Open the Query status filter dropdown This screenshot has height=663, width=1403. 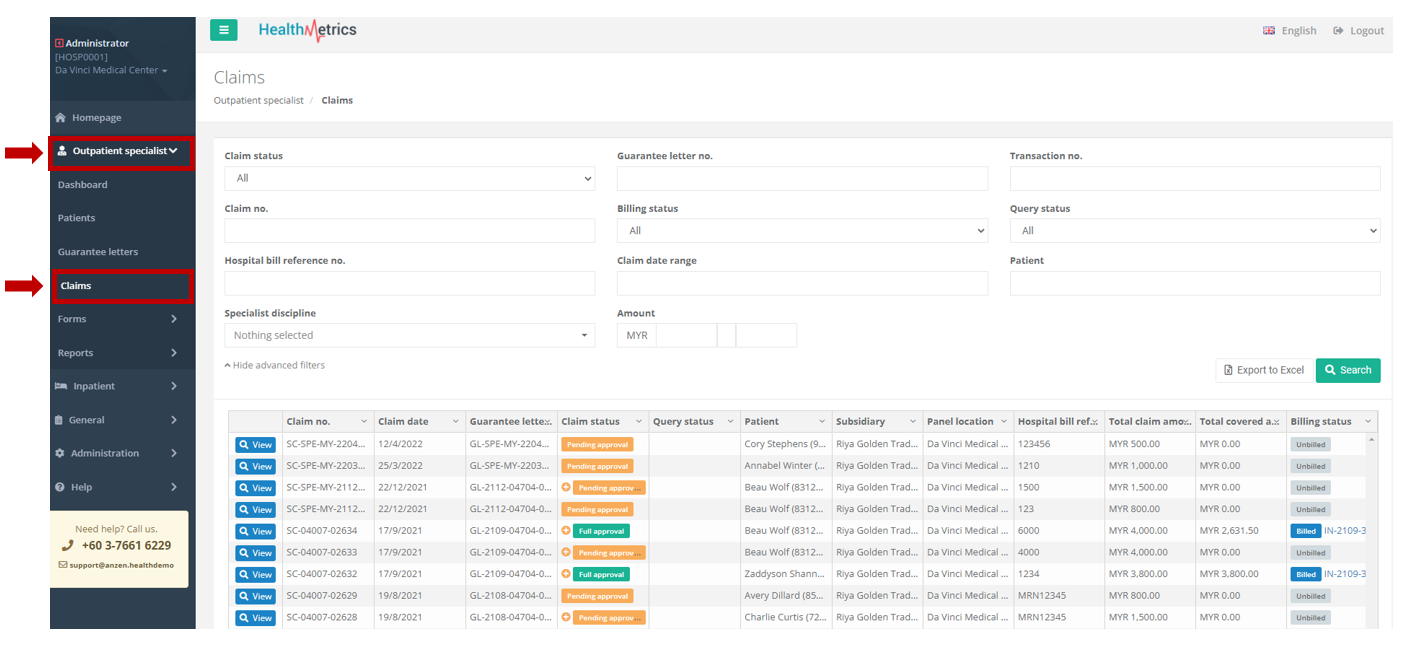[1195, 231]
